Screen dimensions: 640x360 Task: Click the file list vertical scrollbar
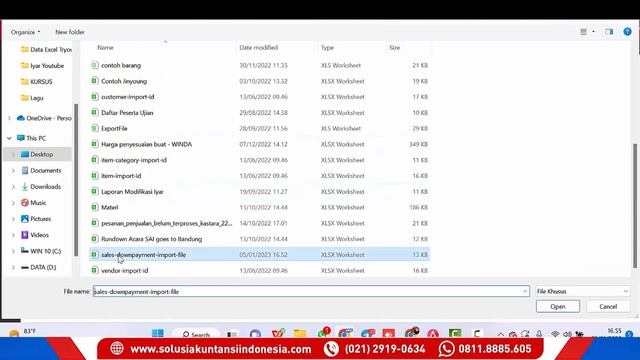click(635, 206)
